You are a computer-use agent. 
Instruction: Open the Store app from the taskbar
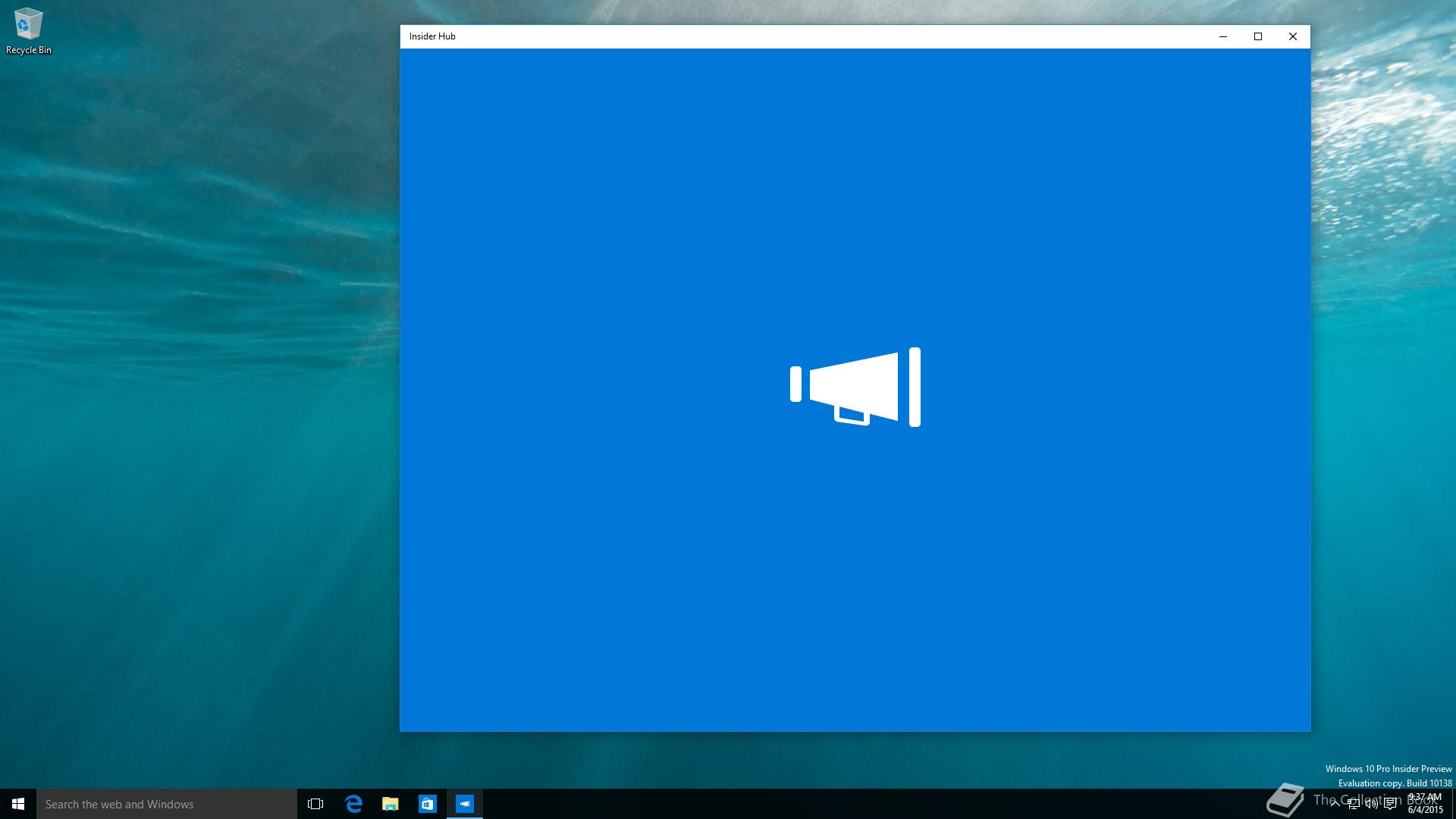[428, 804]
